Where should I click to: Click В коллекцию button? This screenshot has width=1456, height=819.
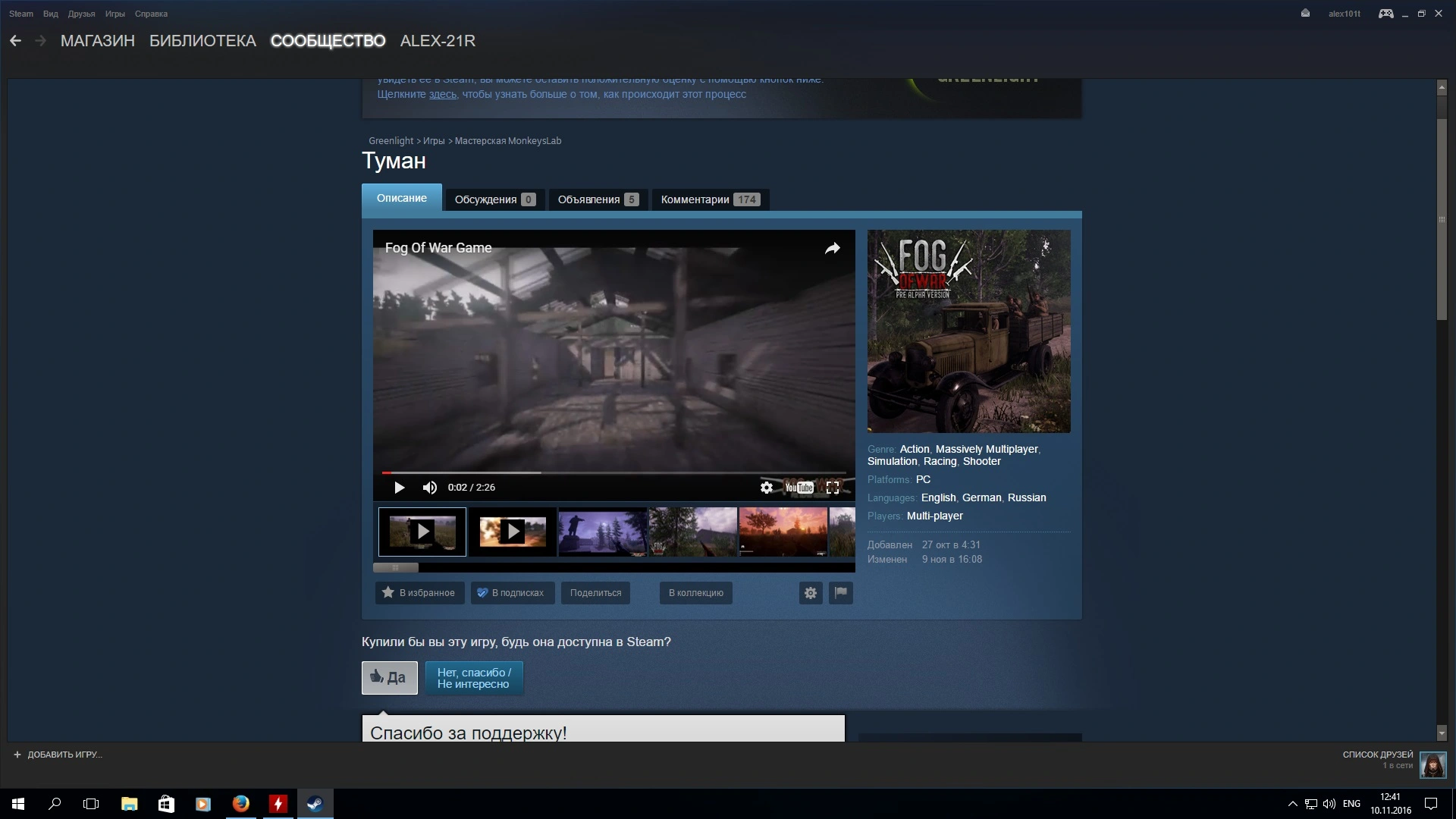pos(696,593)
